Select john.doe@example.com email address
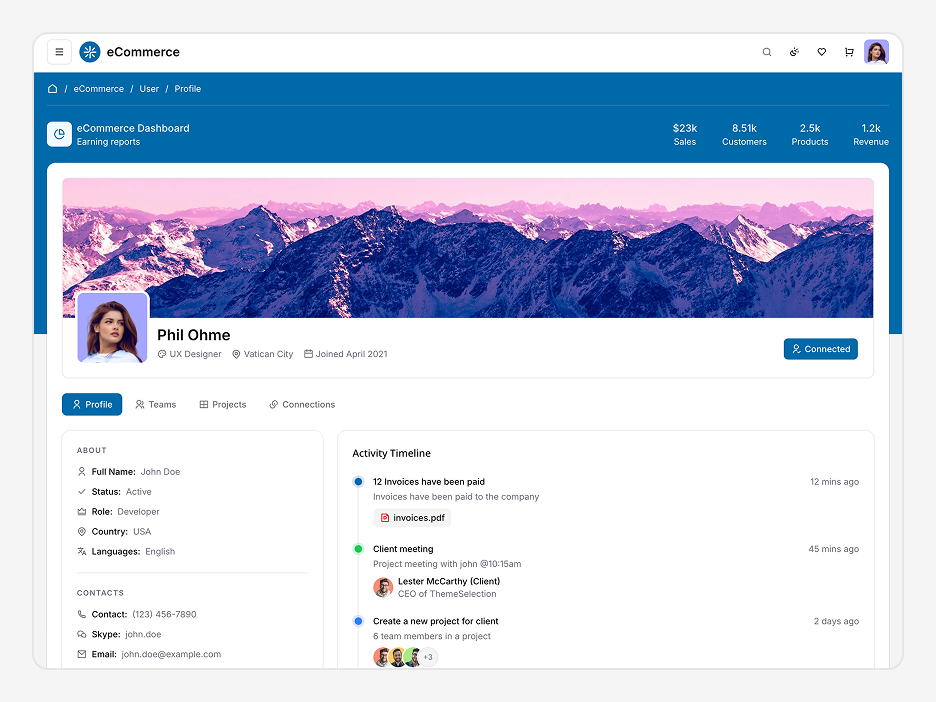Viewport: 936px width, 702px height. click(171, 654)
